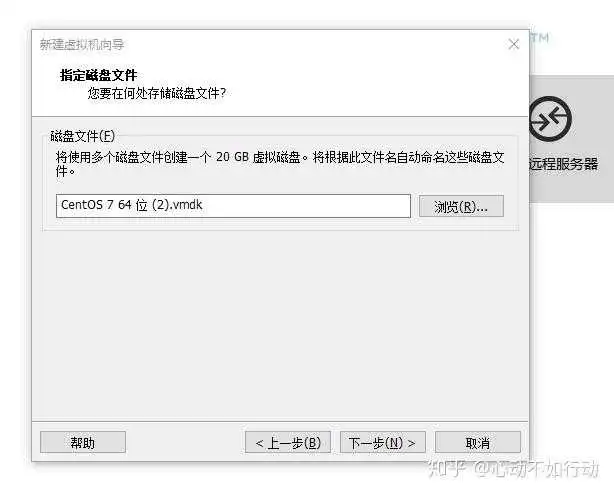Click 虚拟磁盘 in the disk description
The width and height of the screenshot is (614, 495).
pyautogui.click(x=276, y=157)
